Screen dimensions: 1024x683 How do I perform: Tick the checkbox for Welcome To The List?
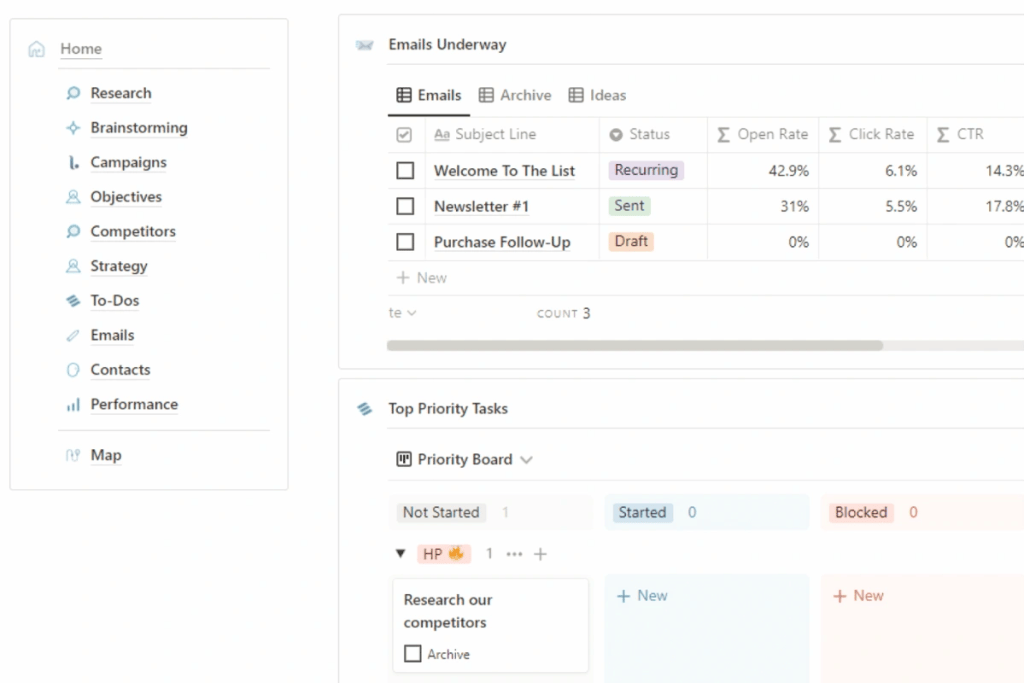tap(405, 170)
